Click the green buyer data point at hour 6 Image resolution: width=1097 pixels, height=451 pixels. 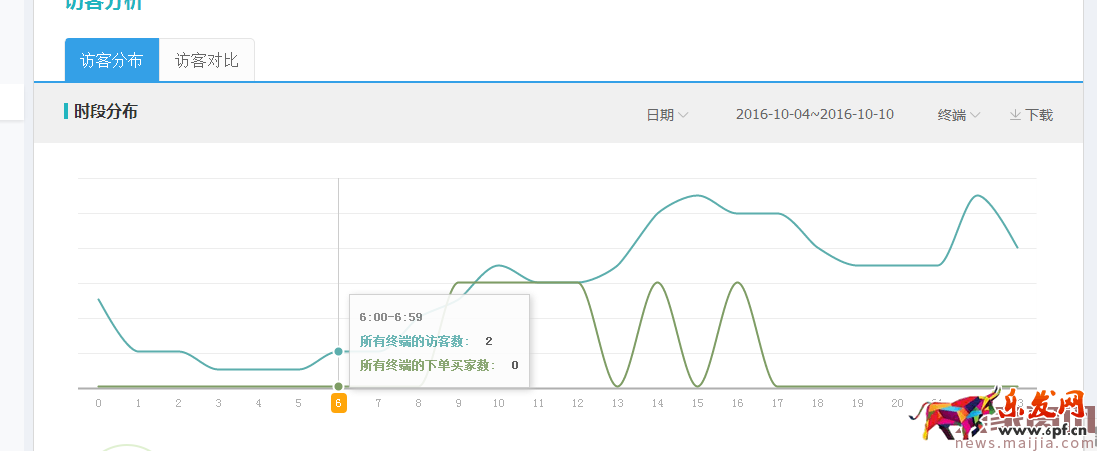338,386
